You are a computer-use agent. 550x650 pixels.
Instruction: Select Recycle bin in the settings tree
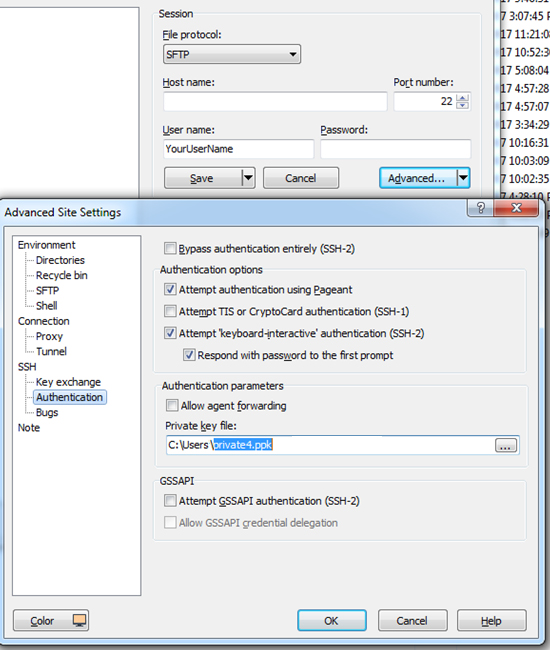(x=61, y=275)
